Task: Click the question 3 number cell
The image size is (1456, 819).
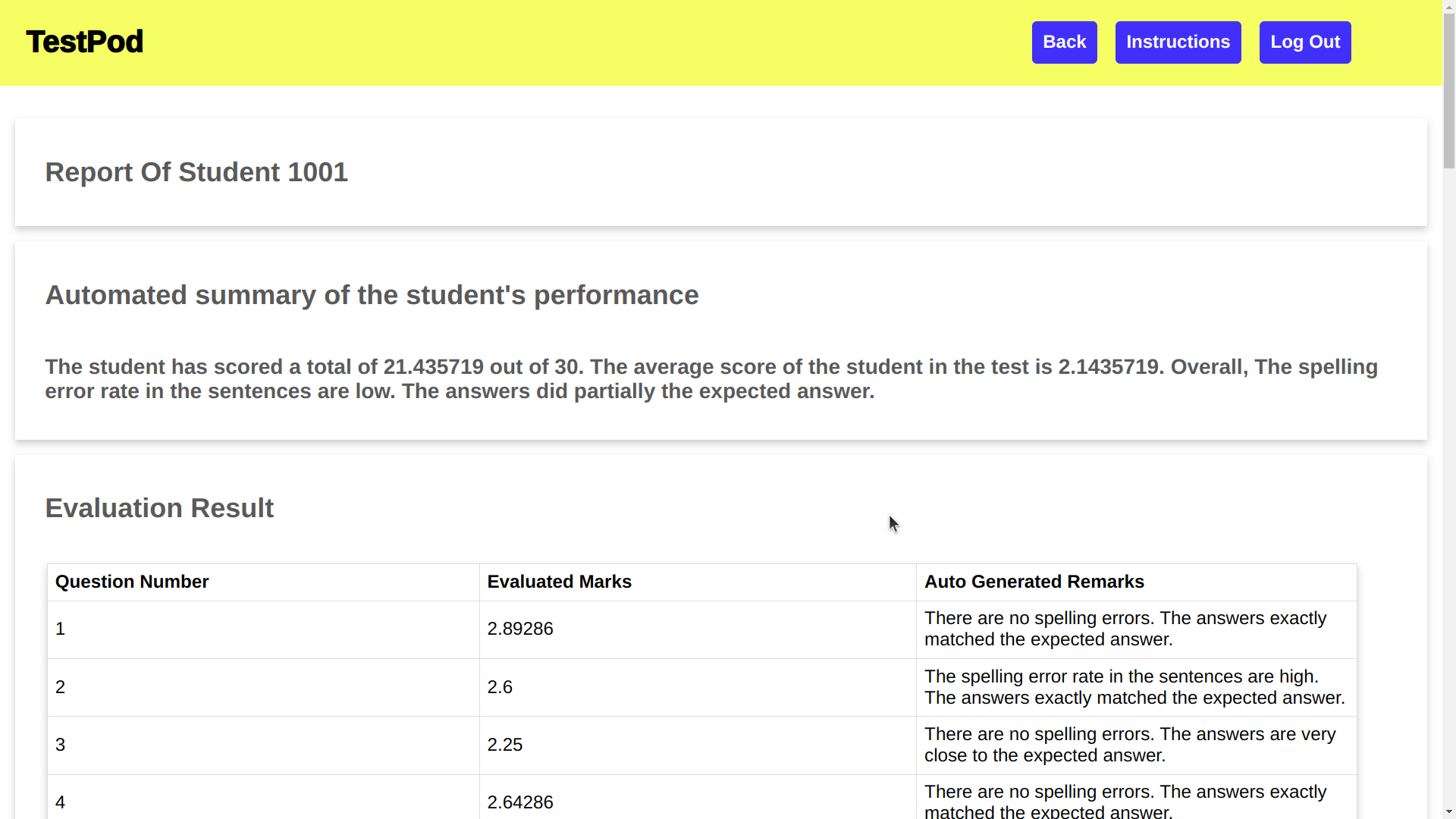Action: (x=61, y=745)
